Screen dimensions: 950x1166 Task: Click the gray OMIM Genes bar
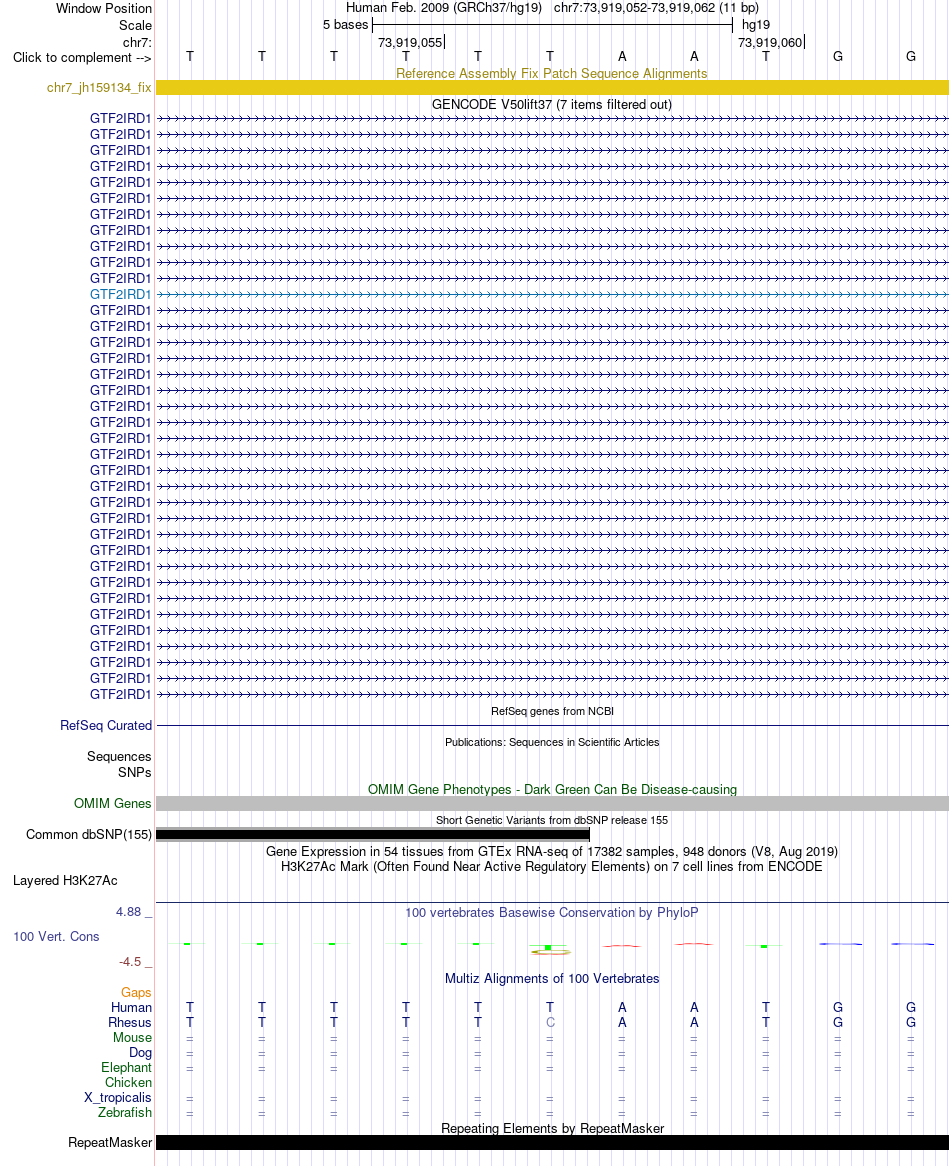pyautogui.click(x=552, y=803)
